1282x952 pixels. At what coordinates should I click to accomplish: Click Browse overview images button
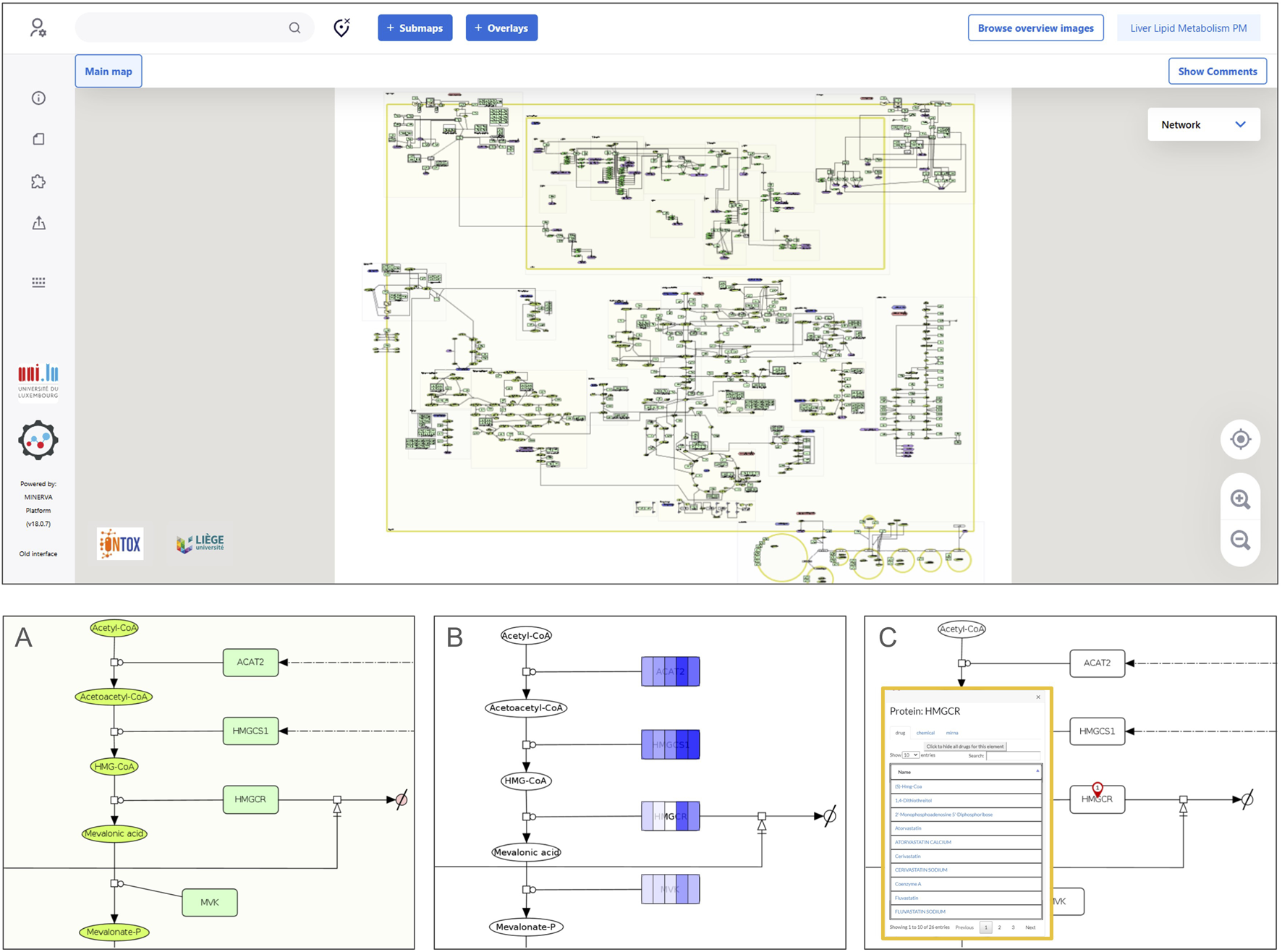point(1035,28)
